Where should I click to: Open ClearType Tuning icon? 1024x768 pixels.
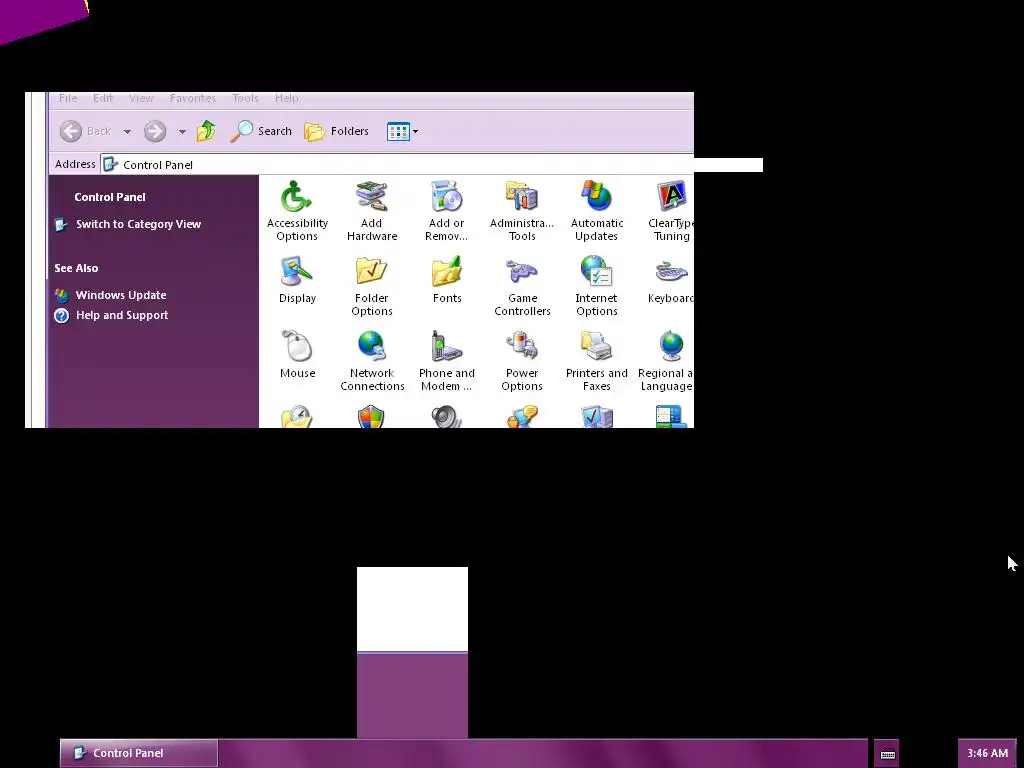click(x=671, y=210)
